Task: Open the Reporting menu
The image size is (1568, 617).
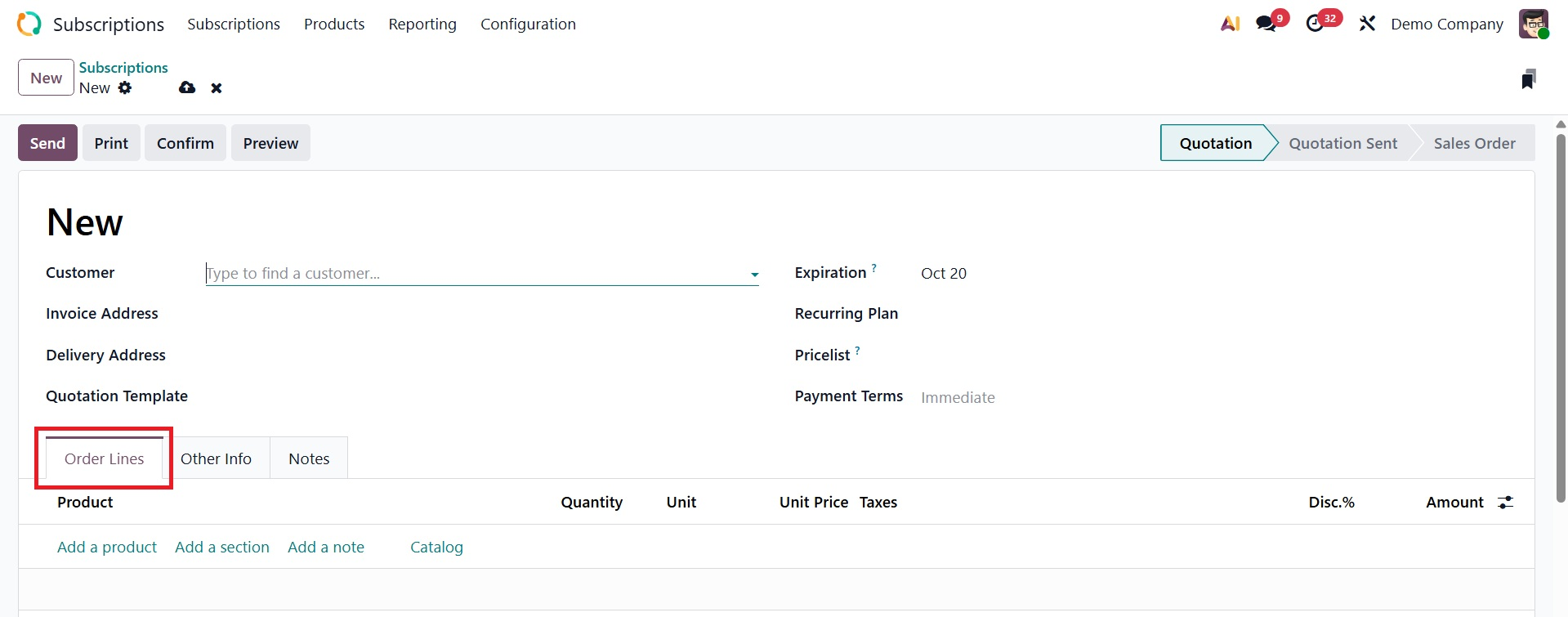Action: pos(422,25)
